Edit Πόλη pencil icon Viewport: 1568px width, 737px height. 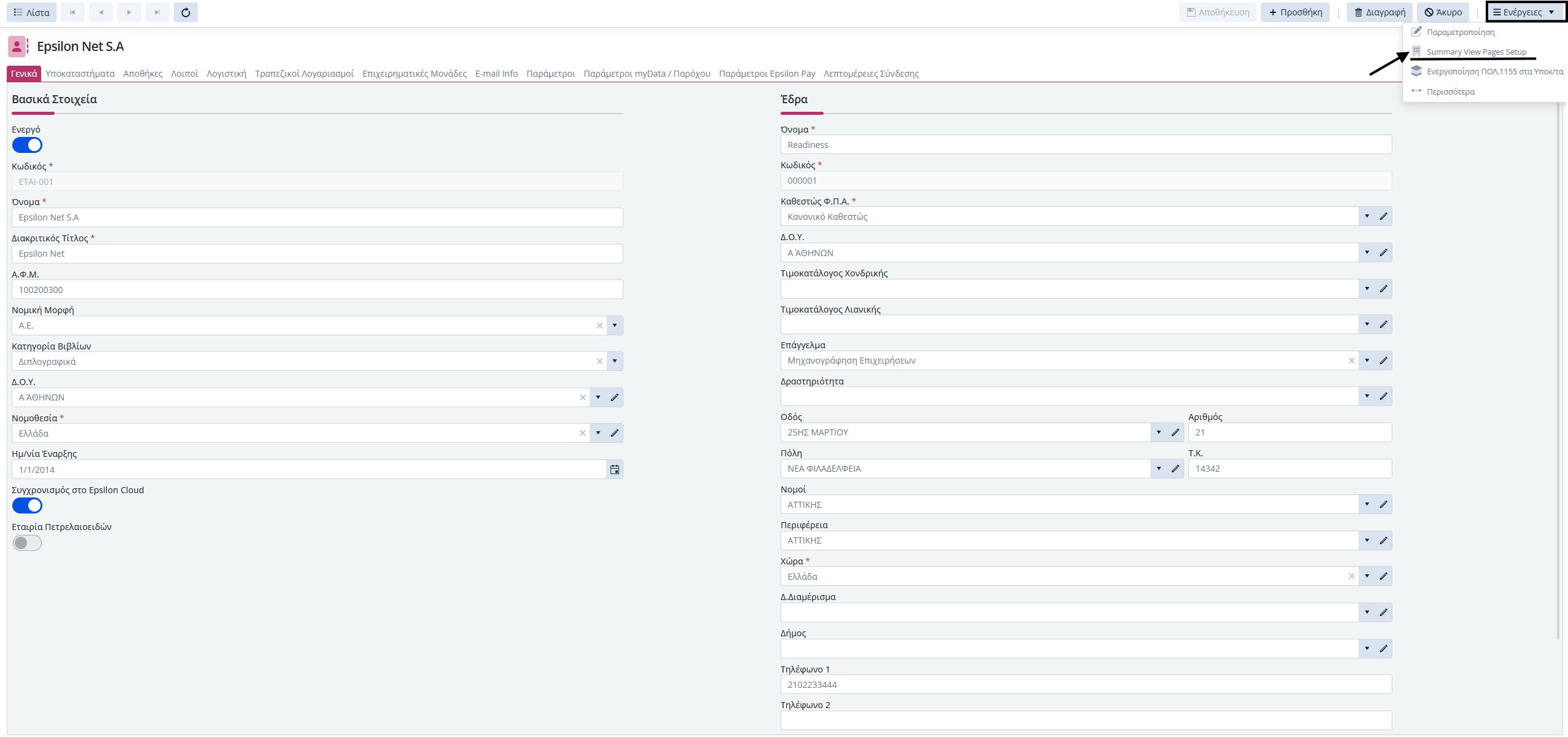[1175, 469]
